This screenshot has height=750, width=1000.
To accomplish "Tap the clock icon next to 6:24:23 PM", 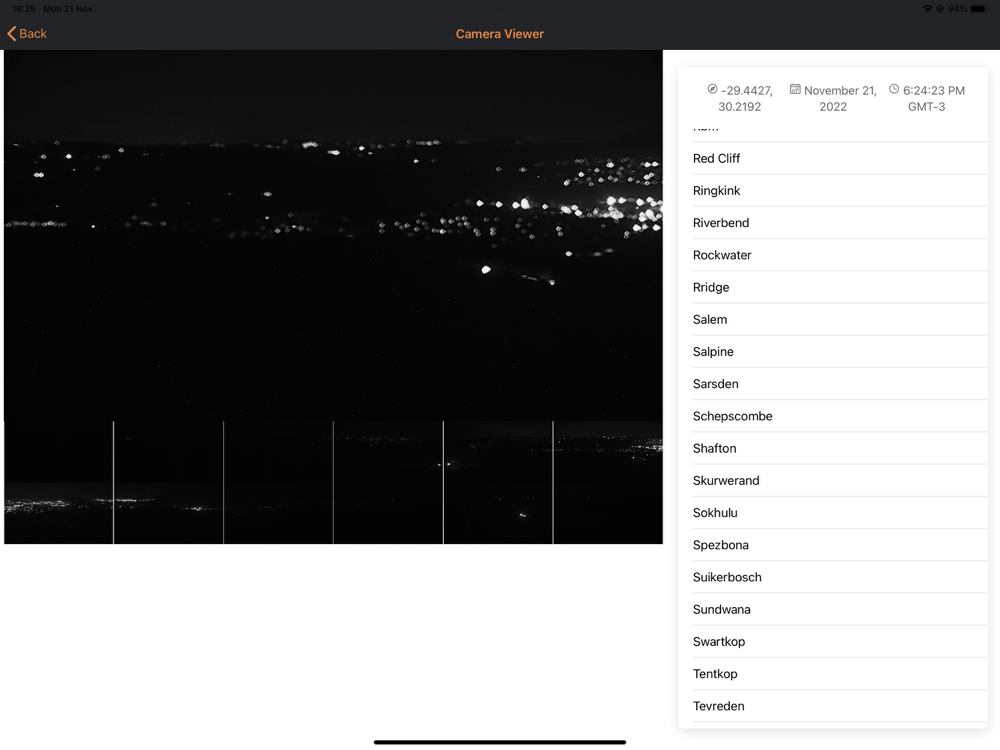I will click(x=894, y=89).
